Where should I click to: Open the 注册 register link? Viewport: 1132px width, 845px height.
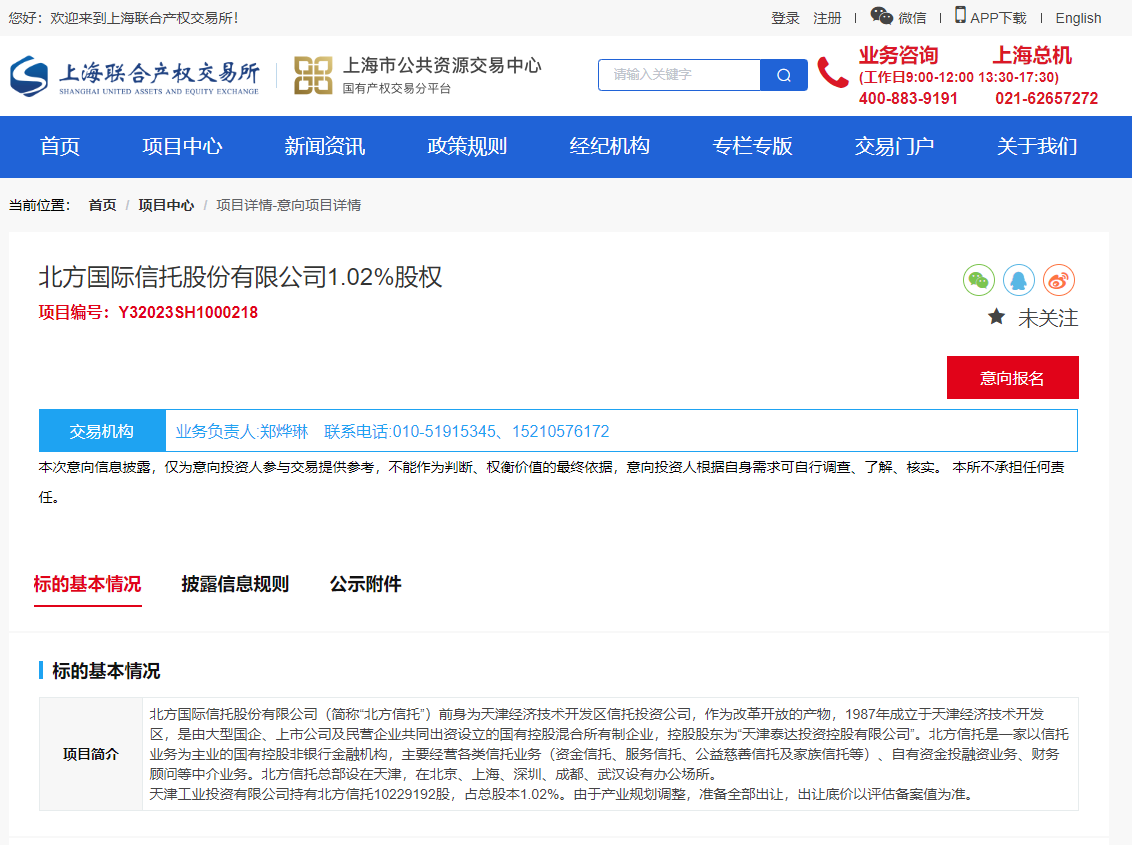coord(827,18)
